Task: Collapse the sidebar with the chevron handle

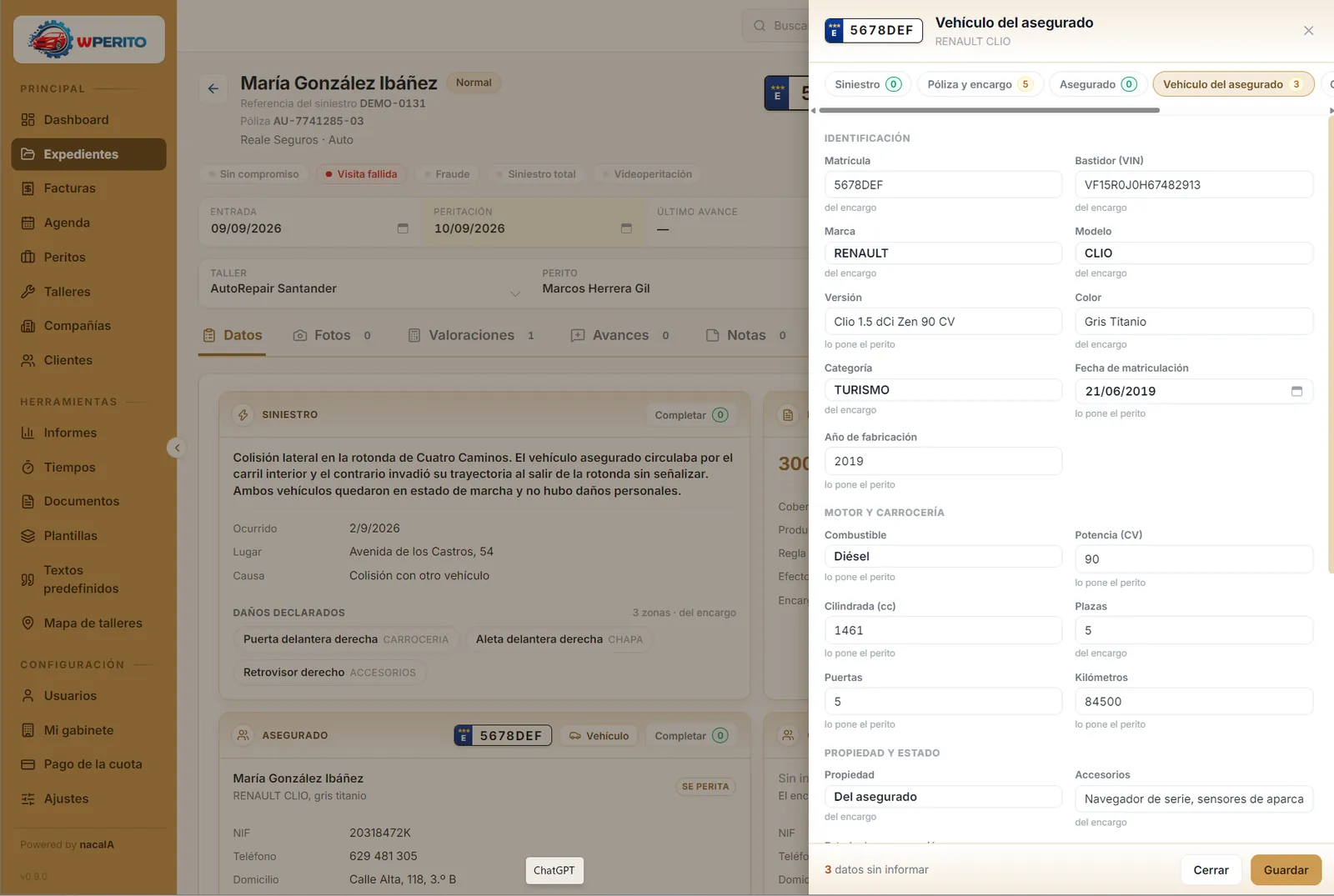Action: click(176, 448)
